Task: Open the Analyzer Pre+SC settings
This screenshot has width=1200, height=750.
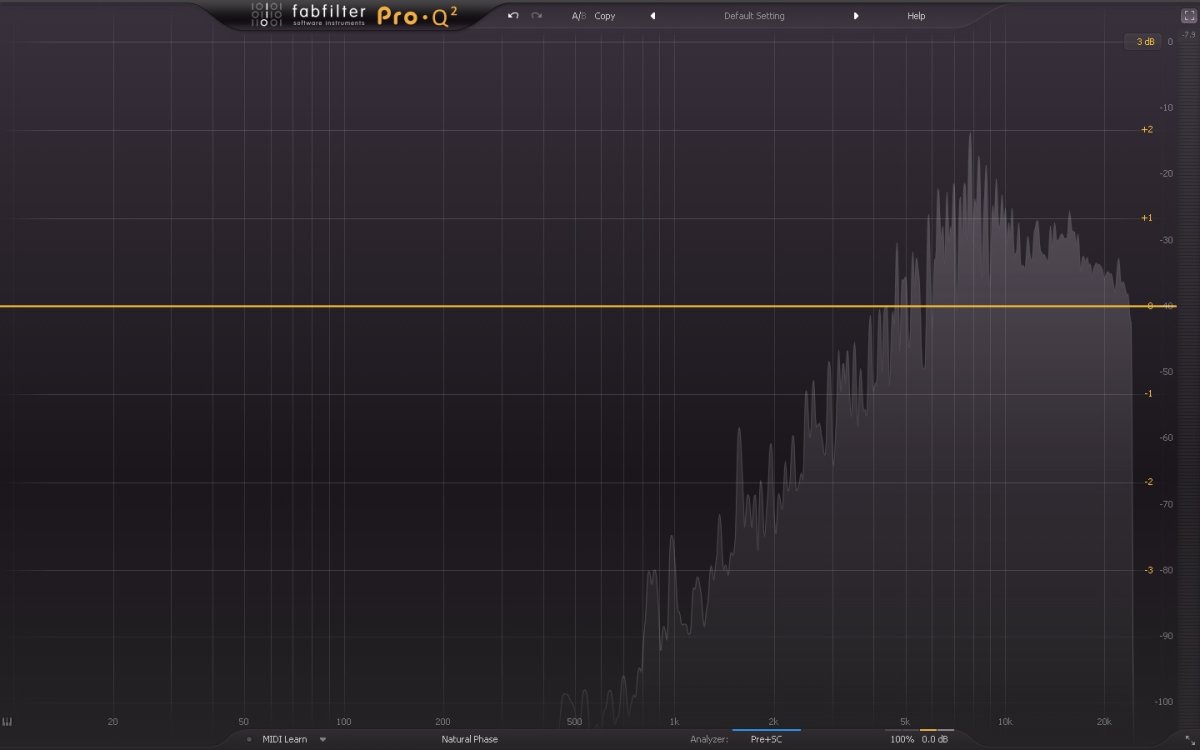Action: tap(766, 739)
